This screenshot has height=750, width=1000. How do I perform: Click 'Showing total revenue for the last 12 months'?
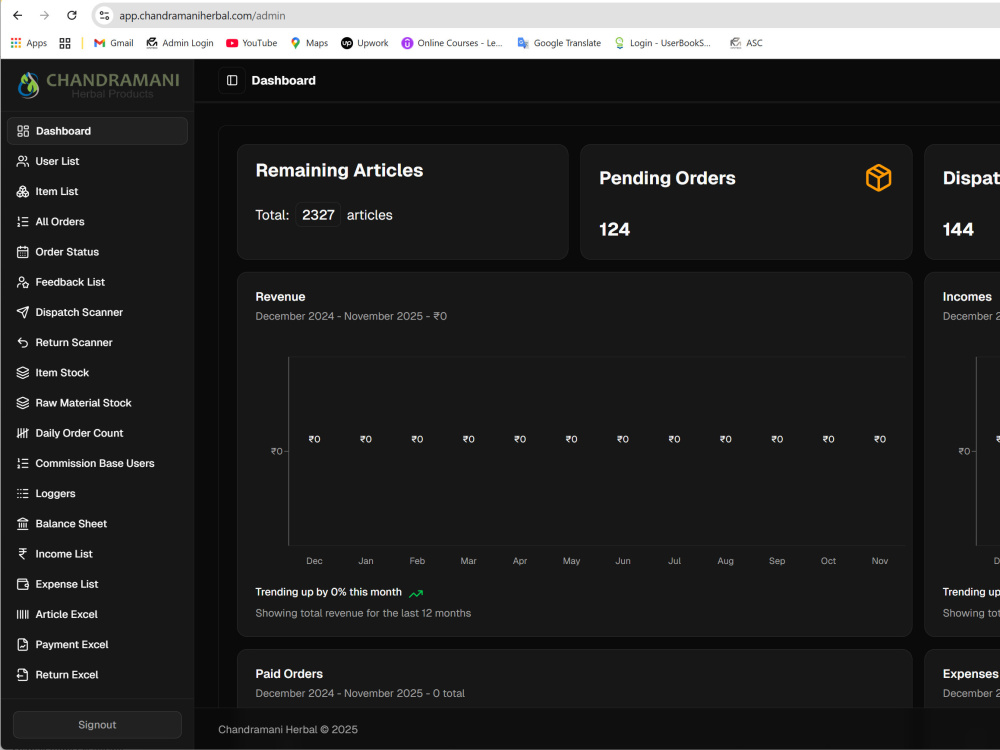[x=363, y=613]
